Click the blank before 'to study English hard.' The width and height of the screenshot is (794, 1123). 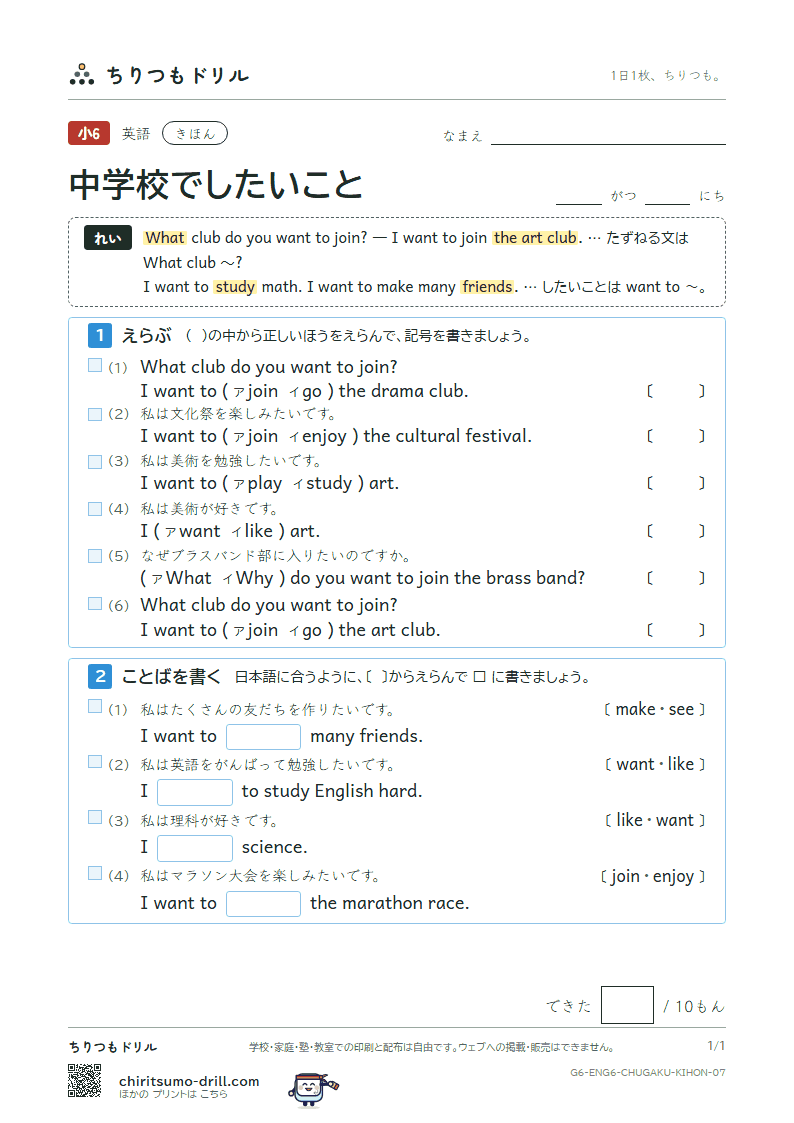coord(195,792)
